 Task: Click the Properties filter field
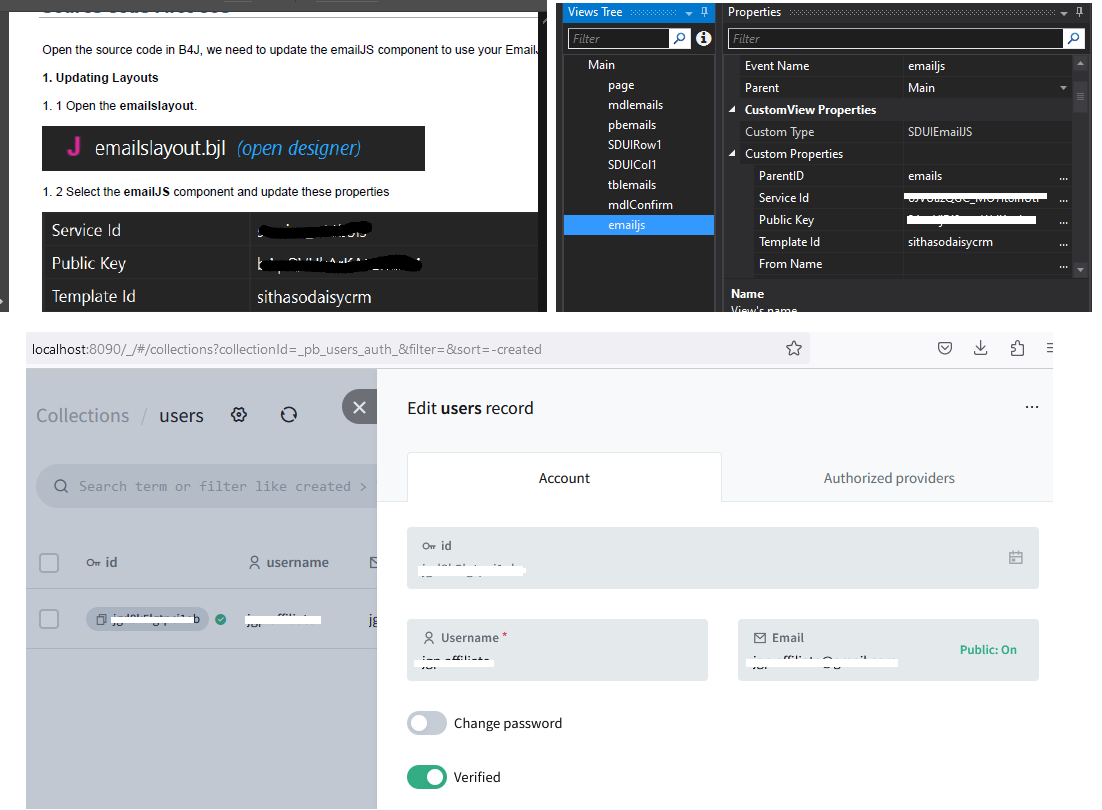coord(895,39)
